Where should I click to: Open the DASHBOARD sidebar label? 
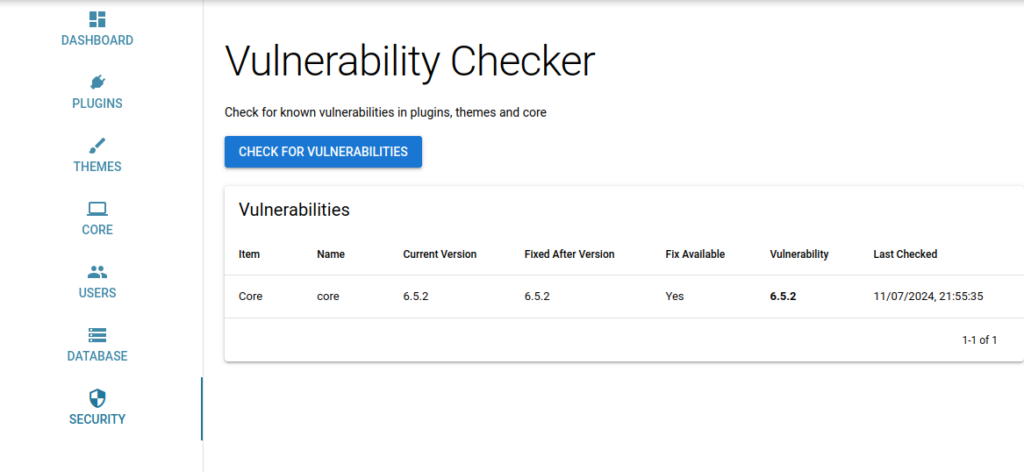pos(97,40)
